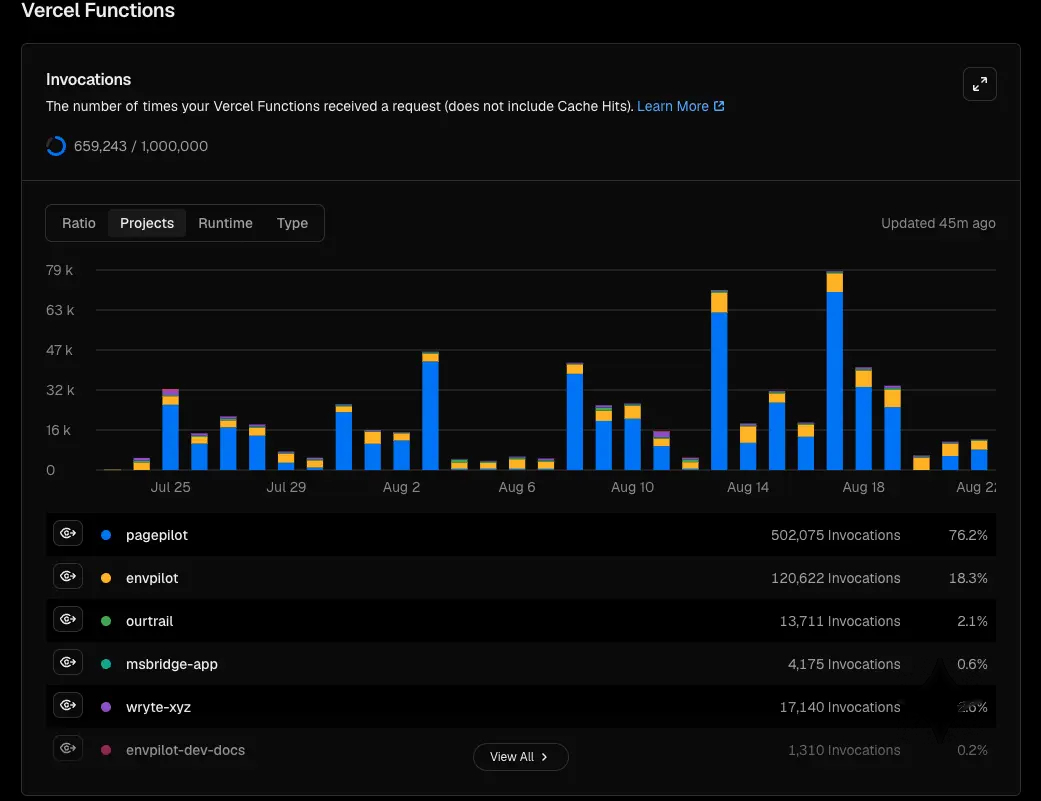Toggle visibility of envpilot series

68,577
